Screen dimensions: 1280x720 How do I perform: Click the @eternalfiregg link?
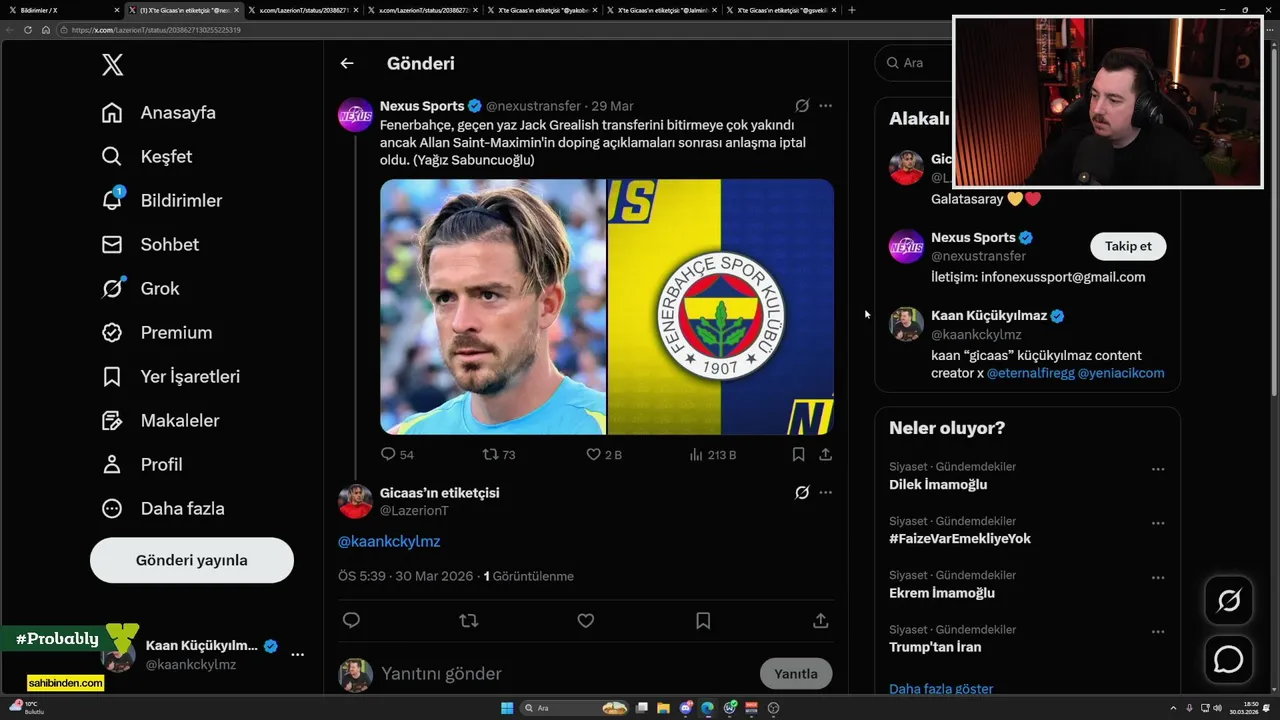click(1030, 373)
